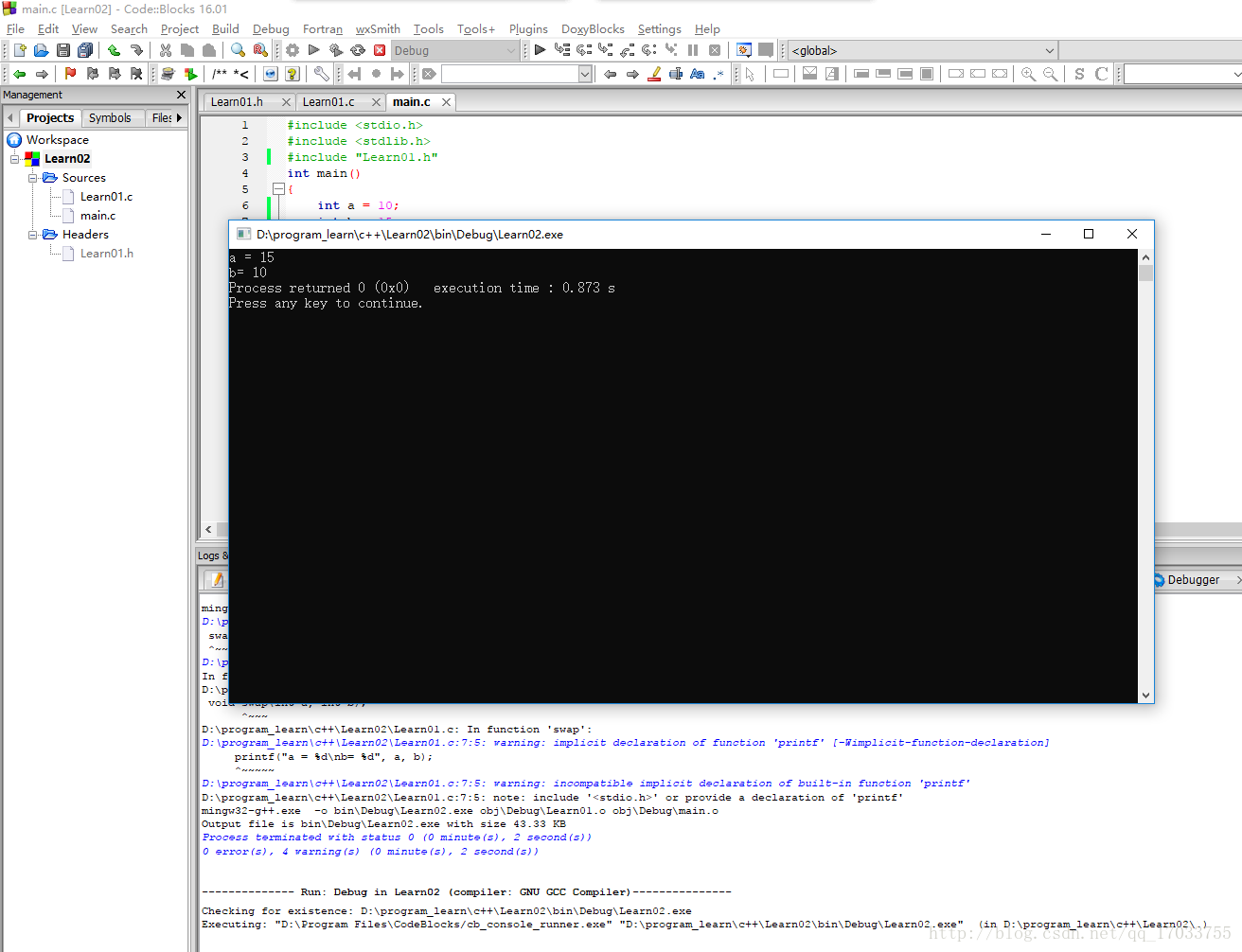Close the main.c editor tab

click(x=446, y=102)
